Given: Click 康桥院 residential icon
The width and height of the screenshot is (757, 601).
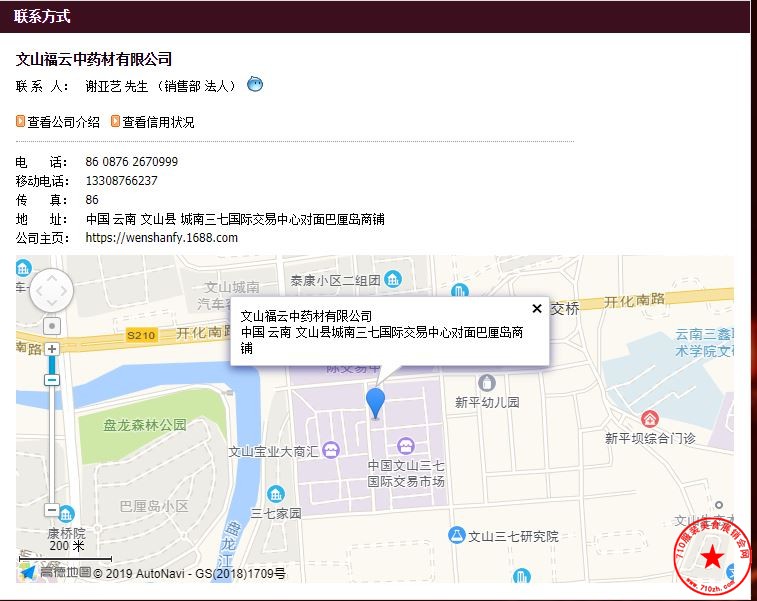Looking at the screenshot, I should click(67, 514).
